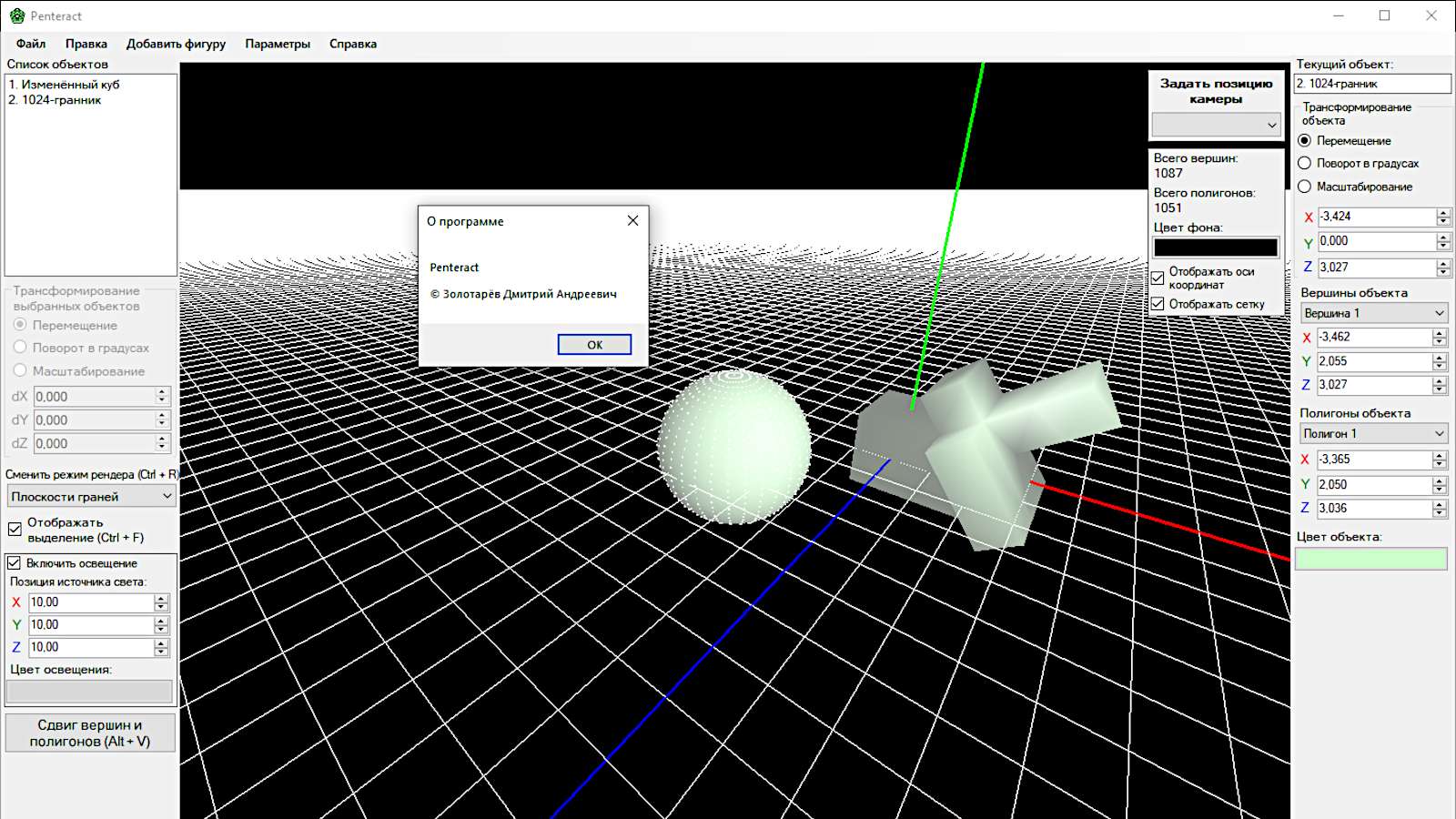
Task: Open the Плоскости граней render mode dropdown
Action: [91, 497]
